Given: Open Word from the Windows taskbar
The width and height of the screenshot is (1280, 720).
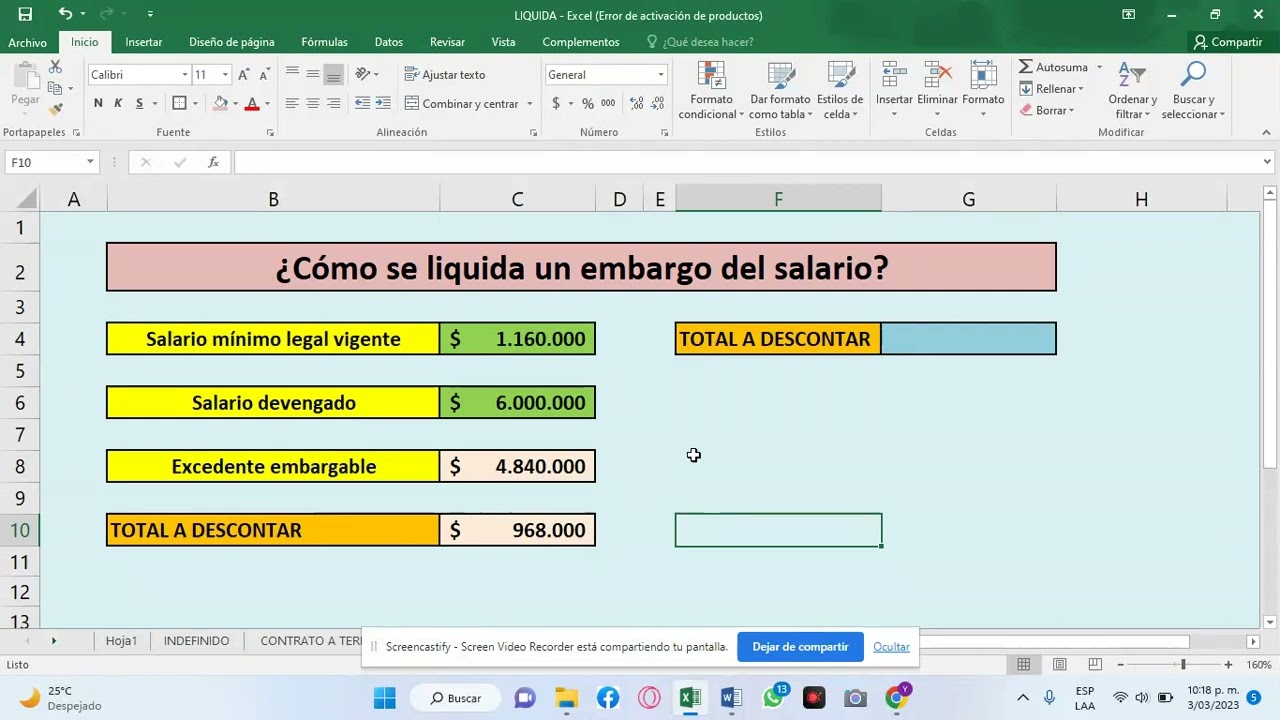Looking at the screenshot, I should click(x=731, y=698).
